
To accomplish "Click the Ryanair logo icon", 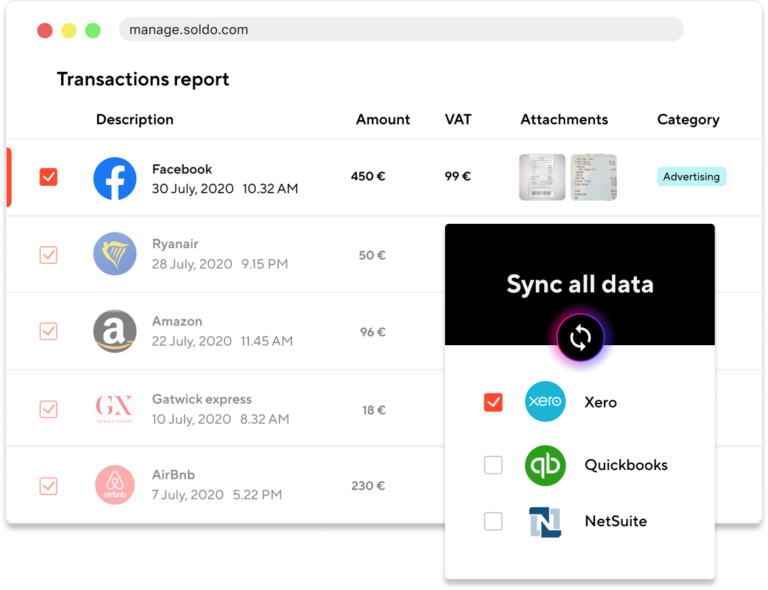I will (115, 254).
